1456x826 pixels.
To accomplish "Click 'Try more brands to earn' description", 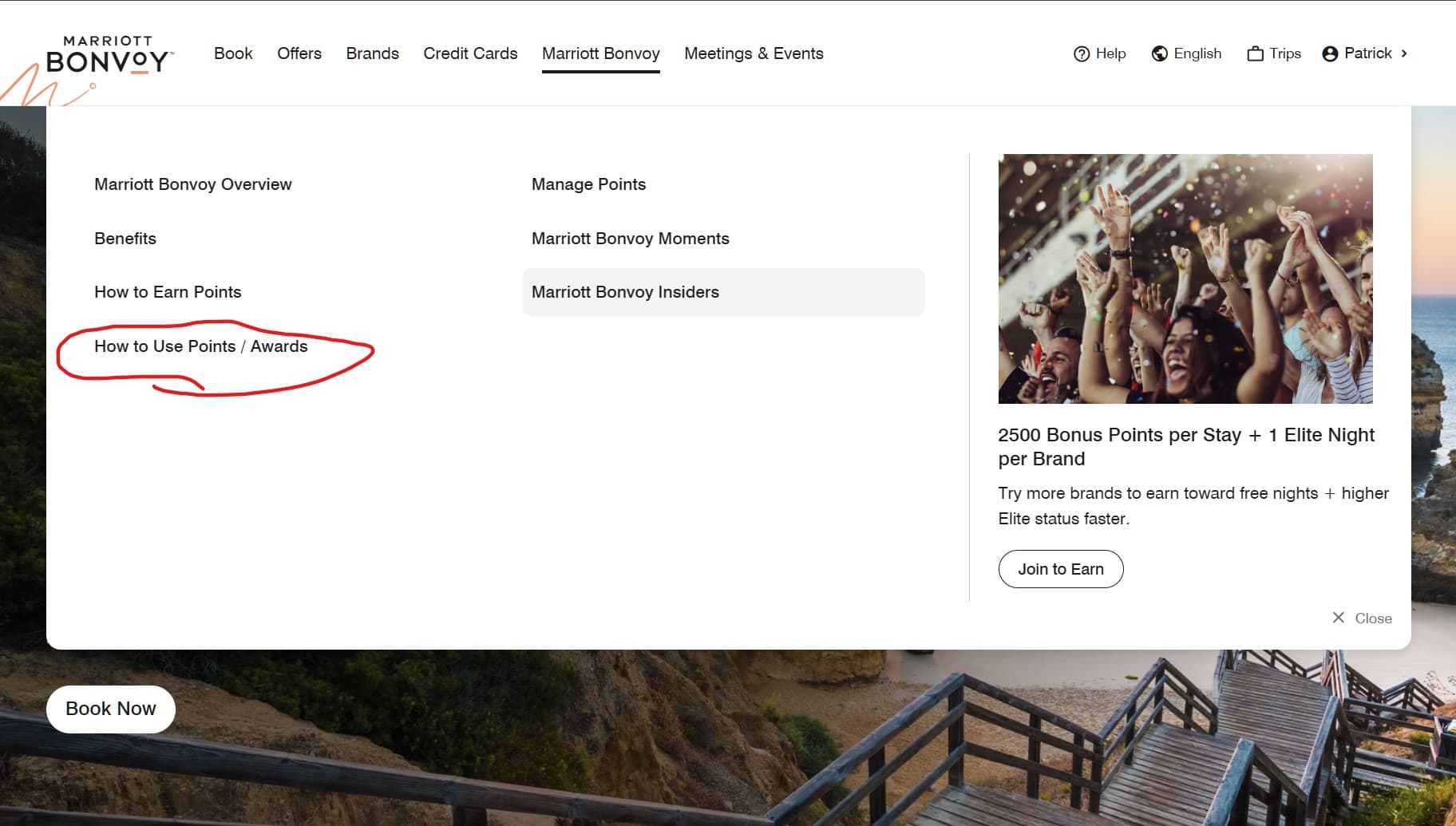I will (x=1193, y=506).
